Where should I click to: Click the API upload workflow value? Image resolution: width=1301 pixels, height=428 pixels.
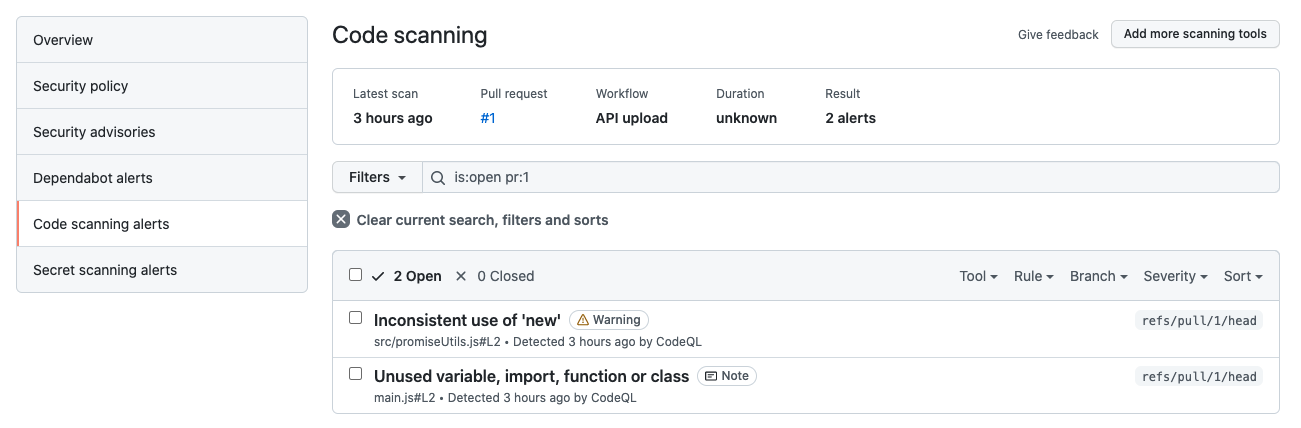point(632,118)
